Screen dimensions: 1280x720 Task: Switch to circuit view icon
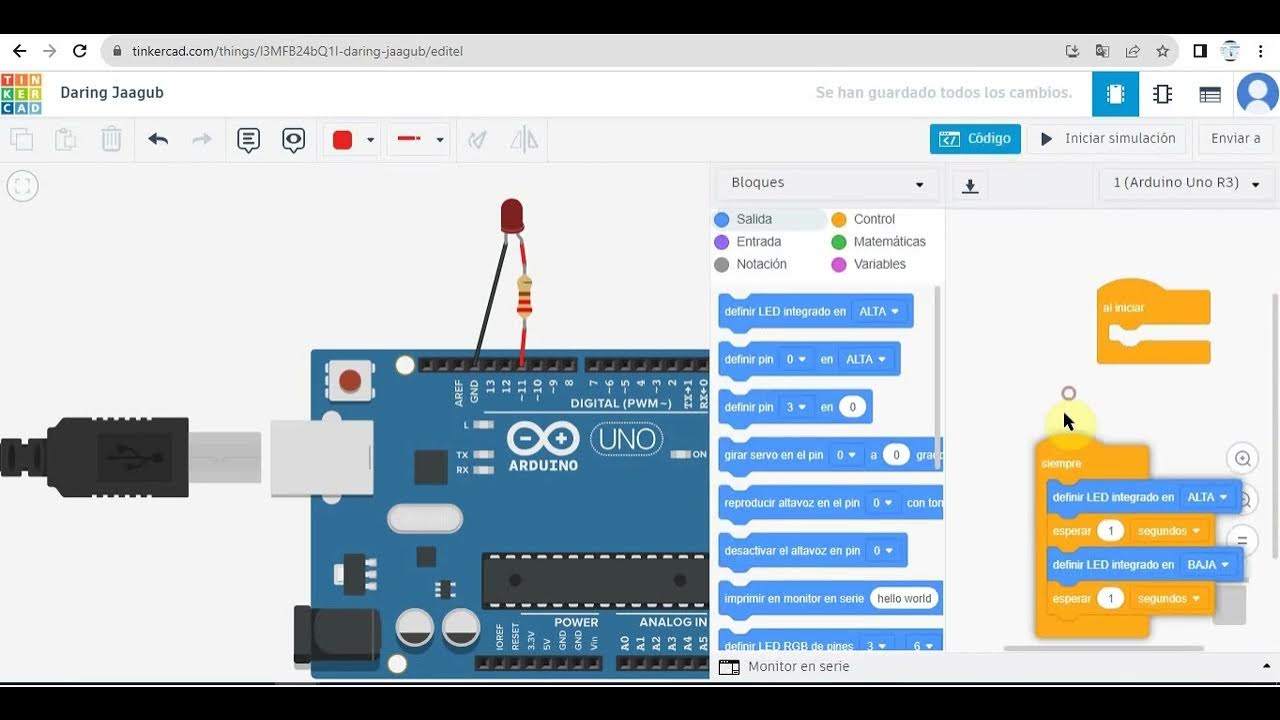[x=1115, y=94]
